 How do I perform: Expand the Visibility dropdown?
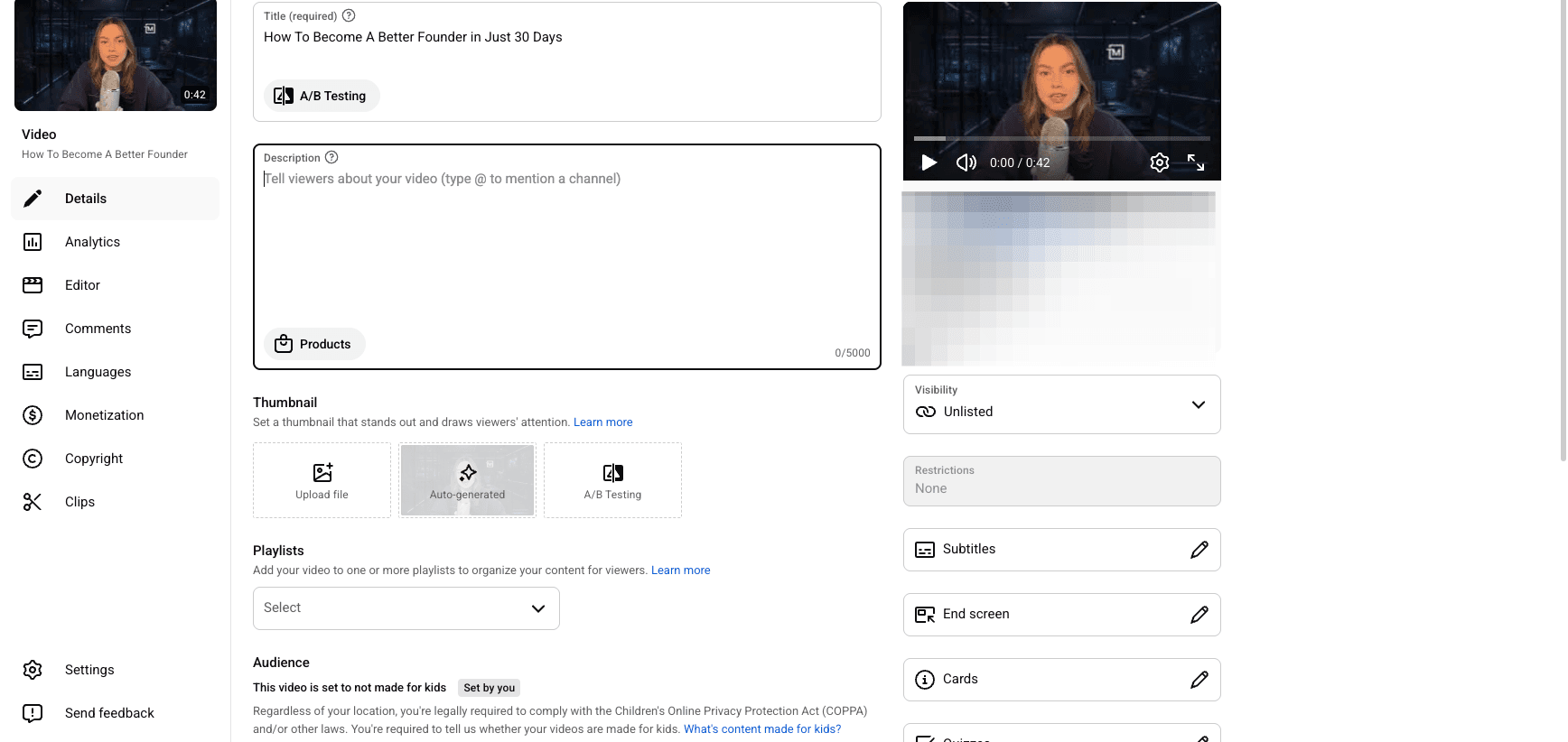pyautogui.click(x=1062, y=404)
